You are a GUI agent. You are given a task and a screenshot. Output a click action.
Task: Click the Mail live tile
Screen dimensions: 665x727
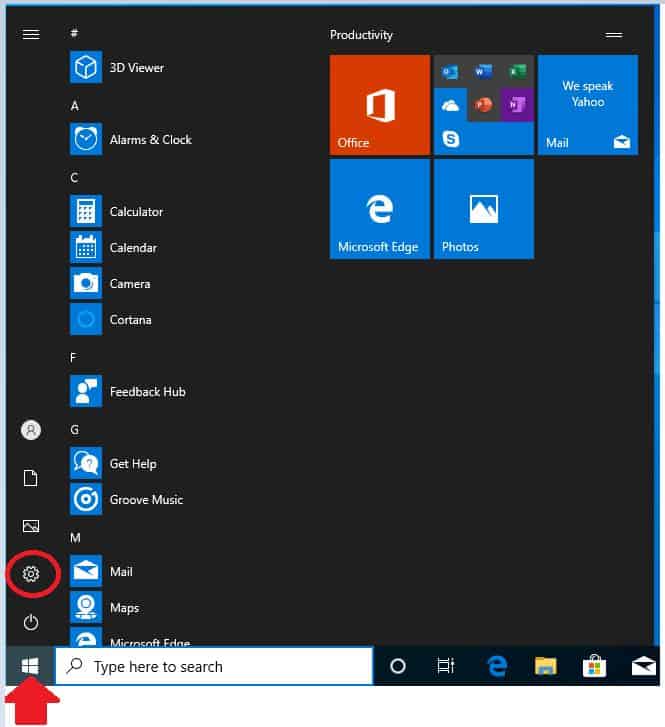click(588, 105)
